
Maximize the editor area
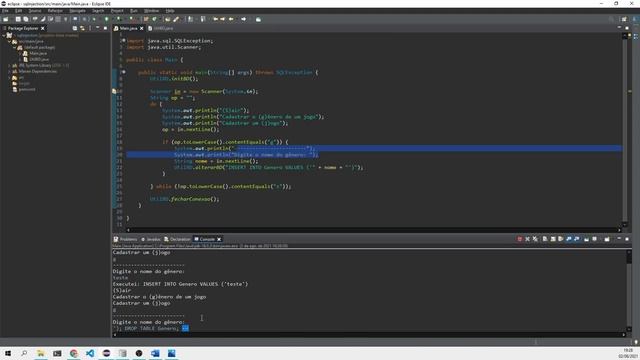tap(627, 28)
